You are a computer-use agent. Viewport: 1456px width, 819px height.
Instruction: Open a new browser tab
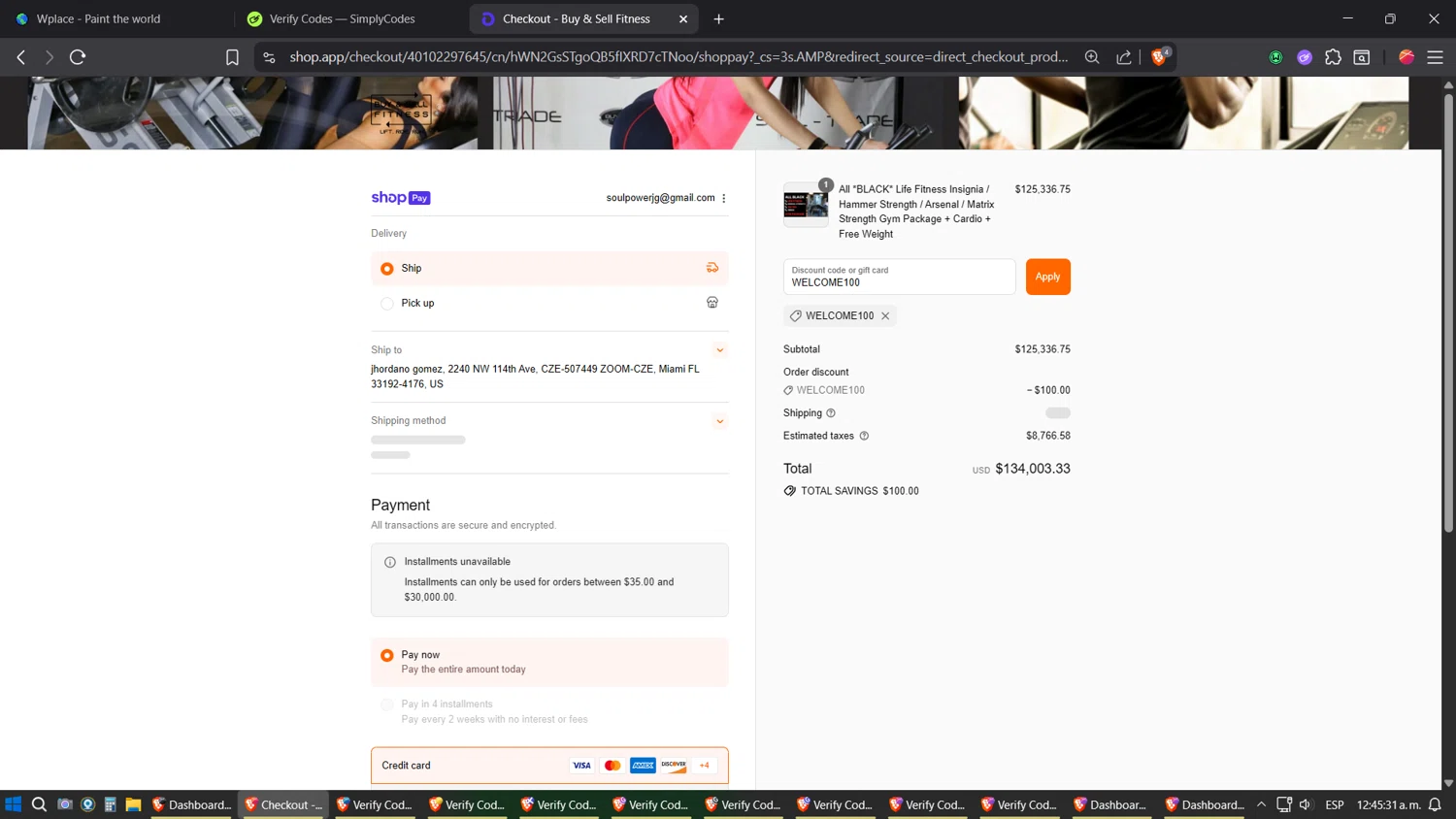pos(719,18)
